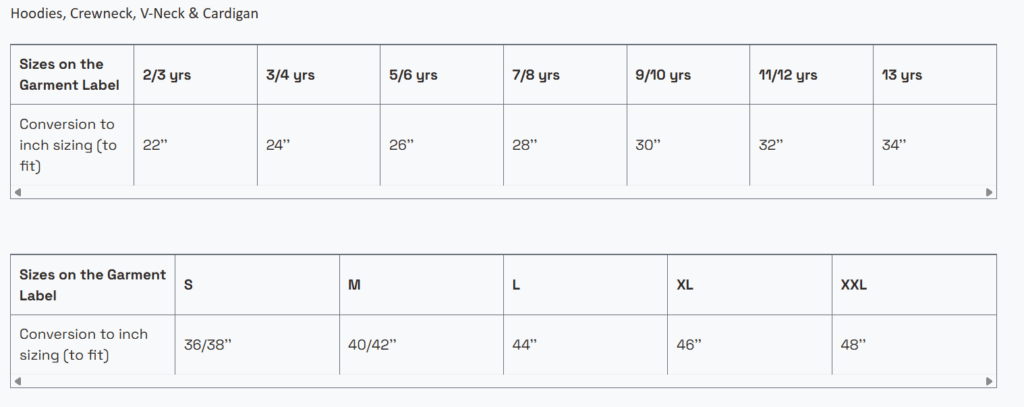Click the 28" inch sizing cell

524,145
